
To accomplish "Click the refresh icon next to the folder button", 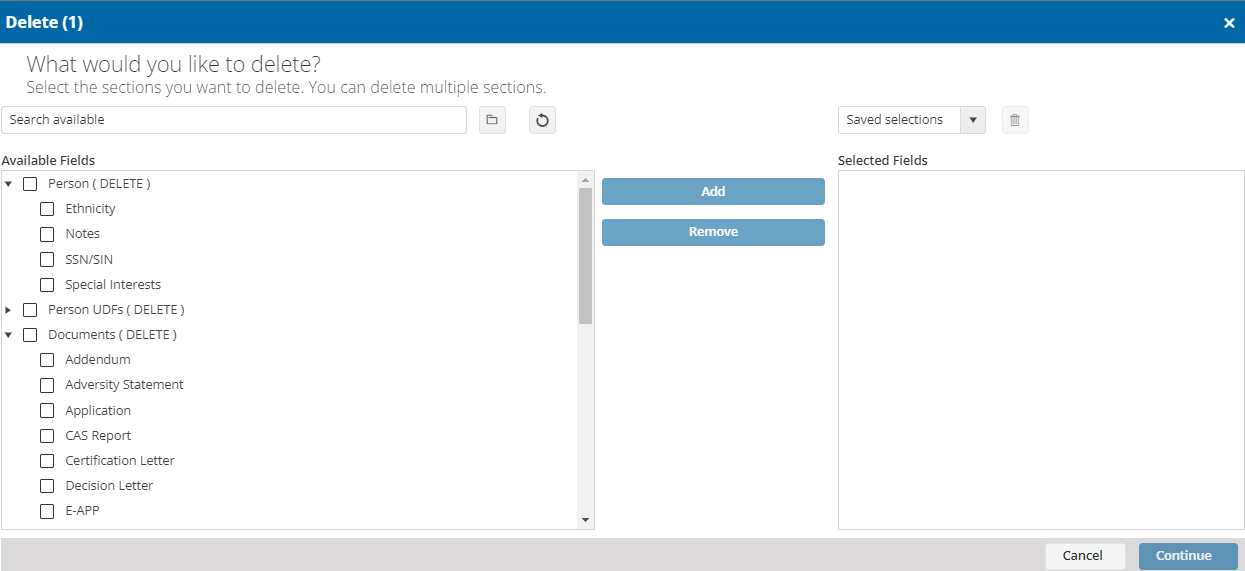I will coord(542,120).
